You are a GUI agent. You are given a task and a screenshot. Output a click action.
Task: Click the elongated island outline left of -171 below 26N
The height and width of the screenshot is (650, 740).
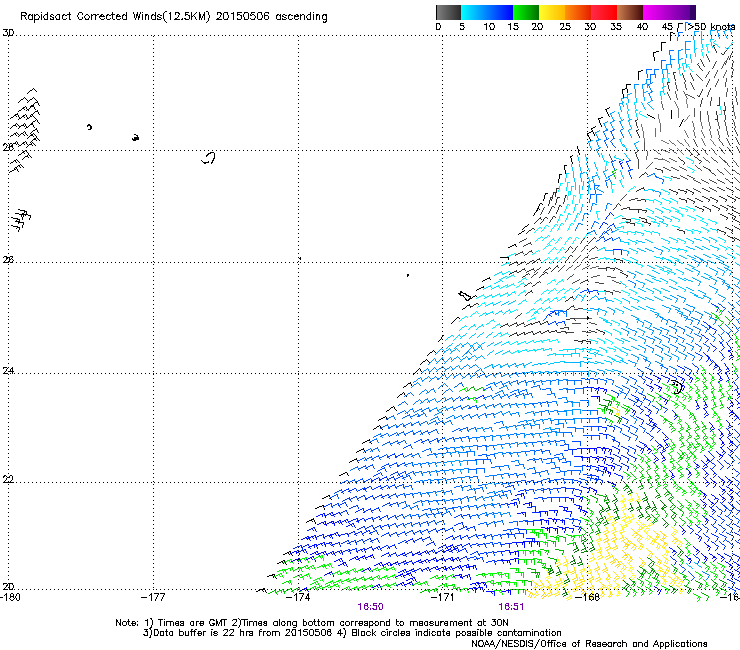tap(465, 296)
